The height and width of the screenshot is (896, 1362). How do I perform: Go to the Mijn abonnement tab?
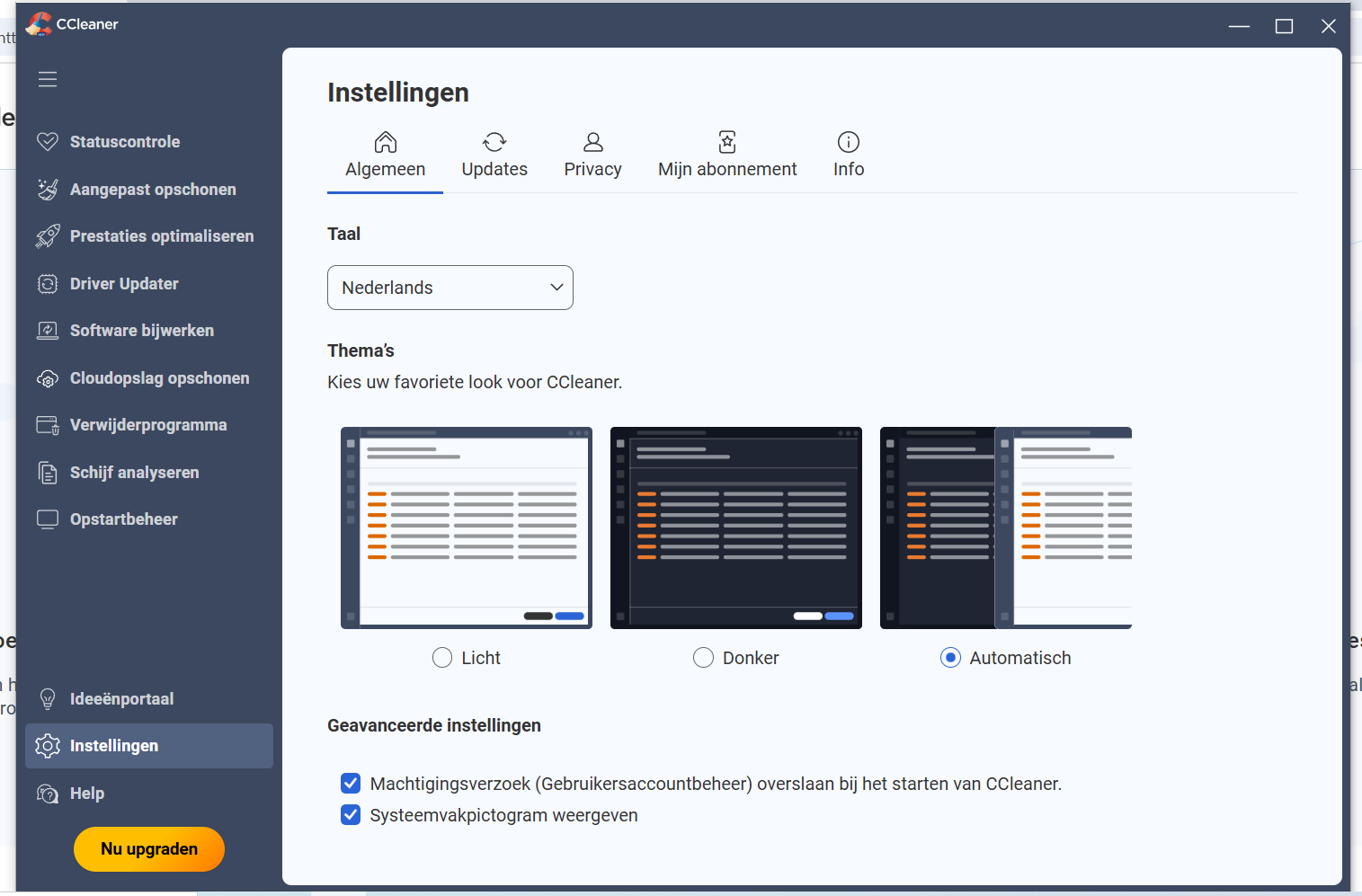pos(727,155)
